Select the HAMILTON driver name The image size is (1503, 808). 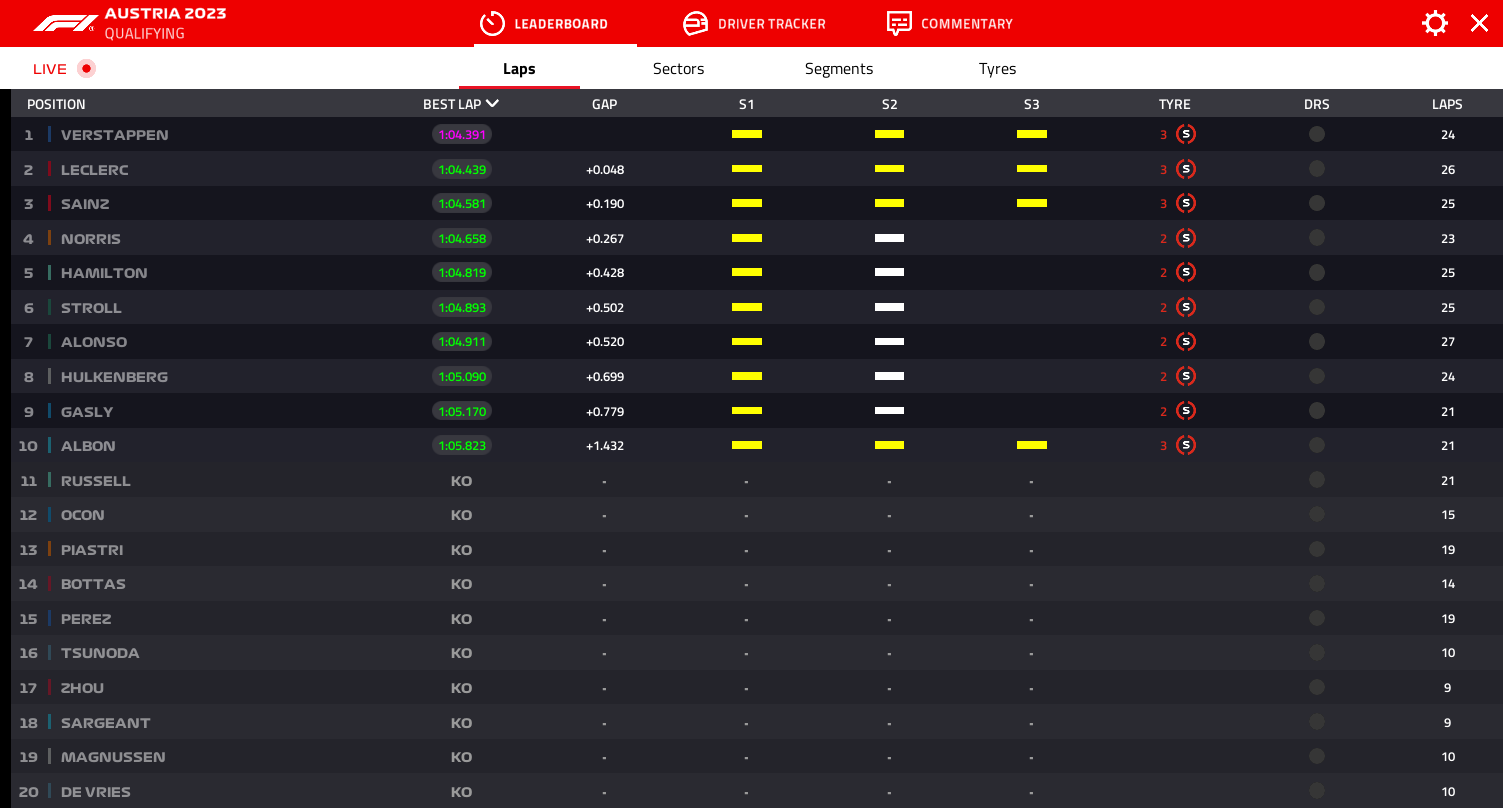pyautogui.click(x=104, y=272)
